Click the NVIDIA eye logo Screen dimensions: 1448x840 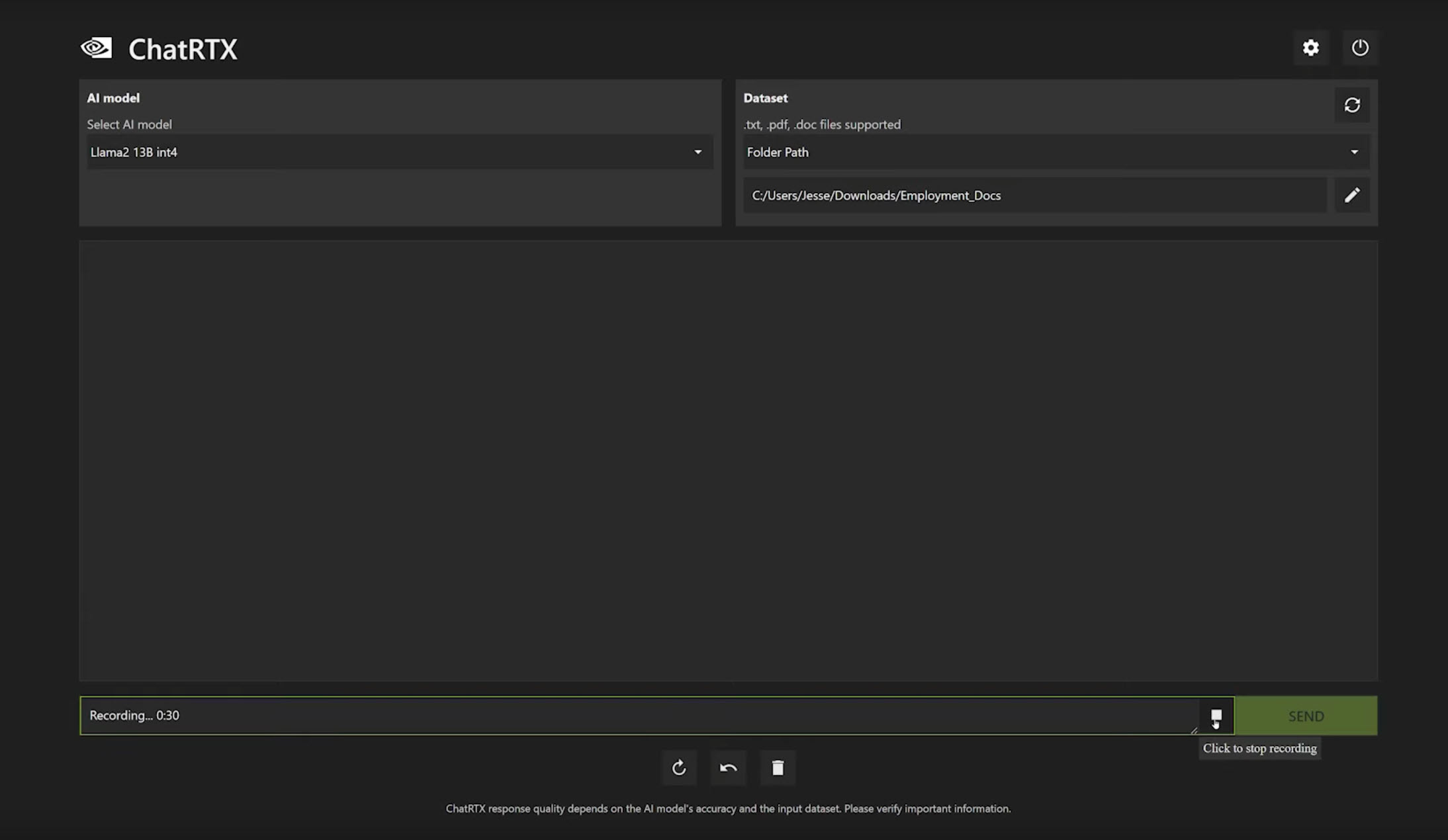[x=97, y=48]
